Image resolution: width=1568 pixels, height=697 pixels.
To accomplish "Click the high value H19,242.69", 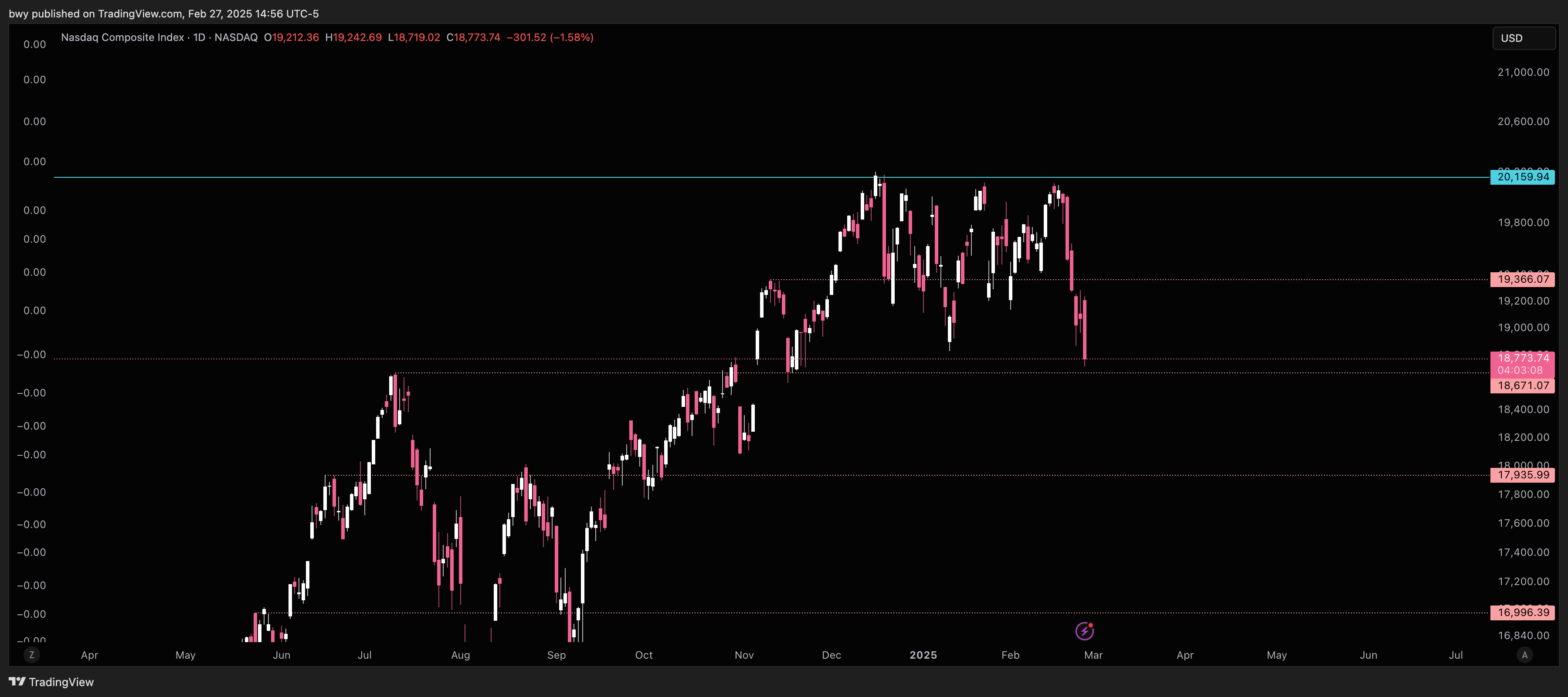I will tap(353, 37).
